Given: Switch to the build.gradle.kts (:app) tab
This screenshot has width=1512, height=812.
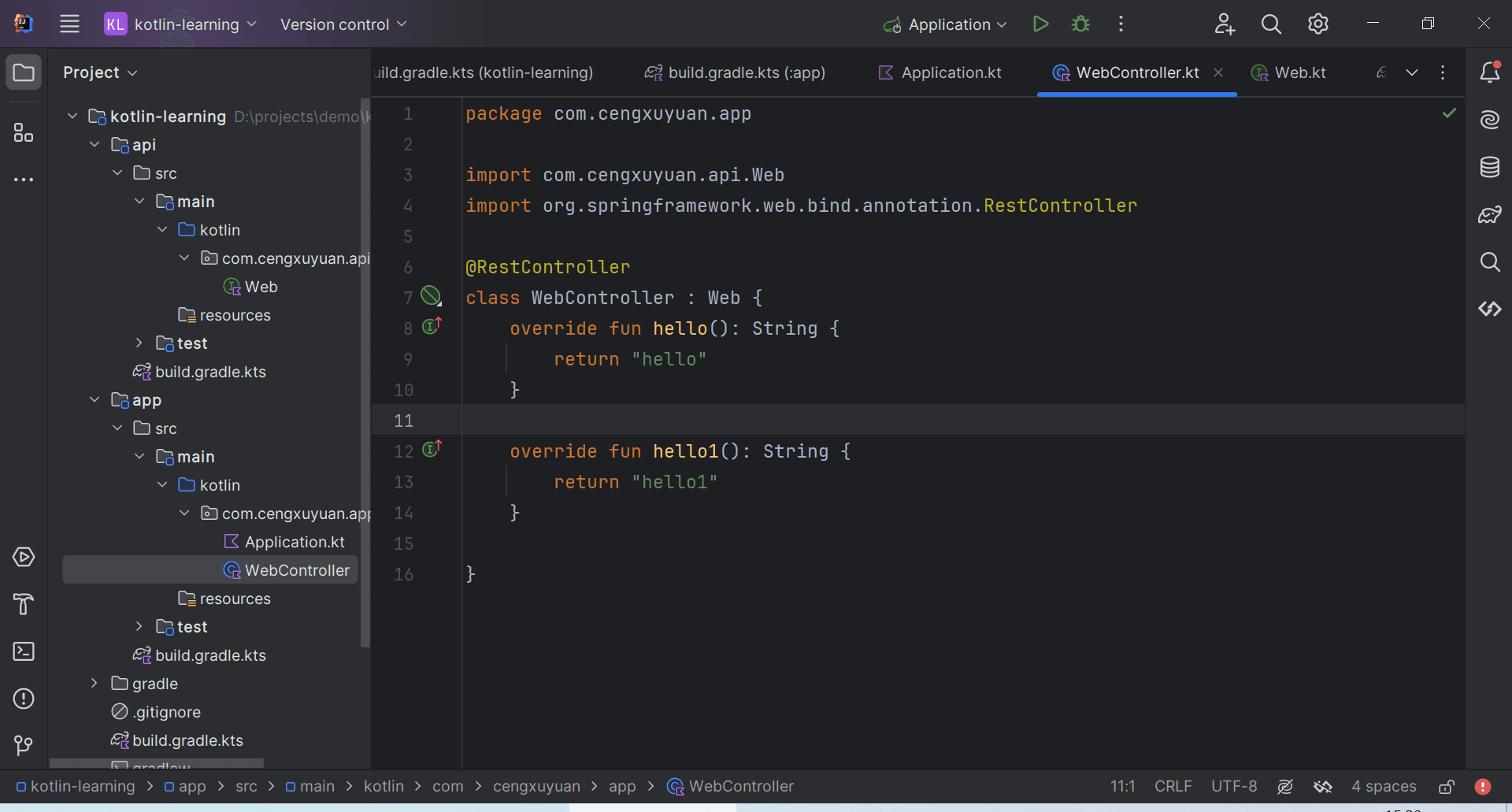Looking at the screenshot, I should pos(734,72).
